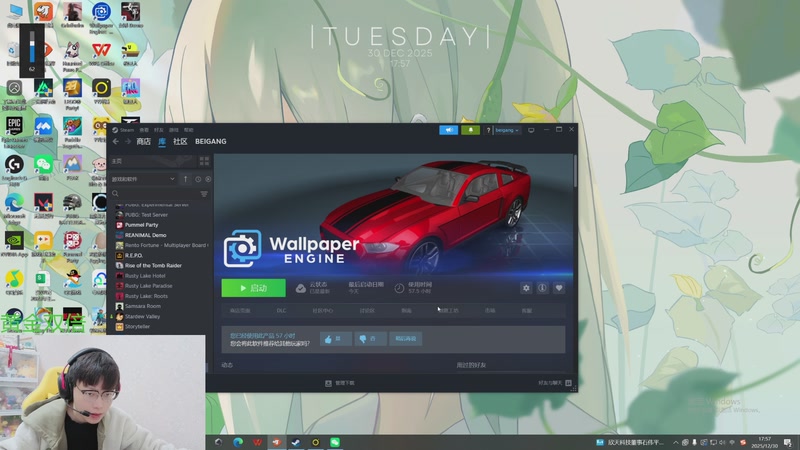Screen dimensions: 800x450
Task: Open the store page tab link
Action: coord(240,311)
